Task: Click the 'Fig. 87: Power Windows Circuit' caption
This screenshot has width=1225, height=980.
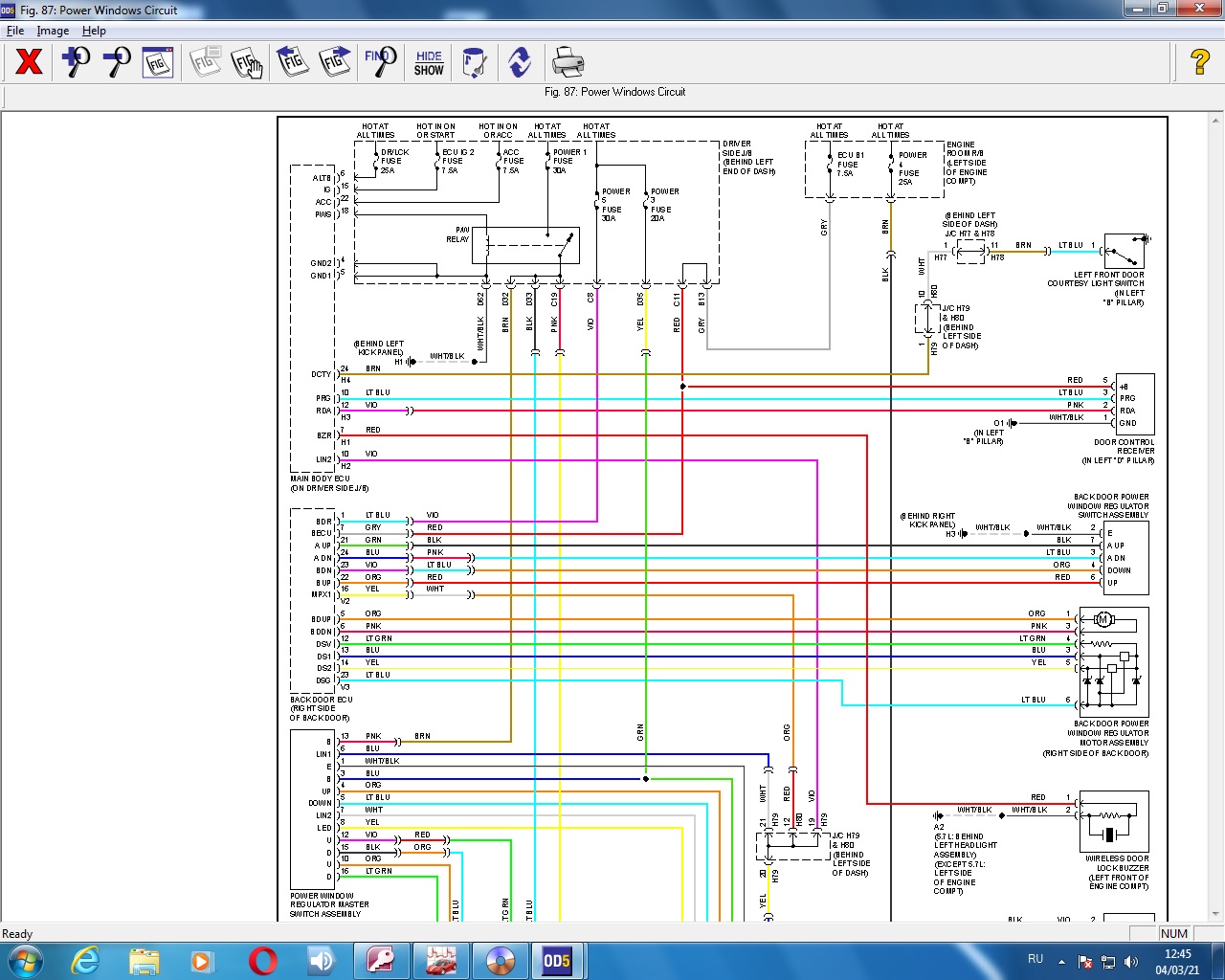Action: [x=614, y=92]
